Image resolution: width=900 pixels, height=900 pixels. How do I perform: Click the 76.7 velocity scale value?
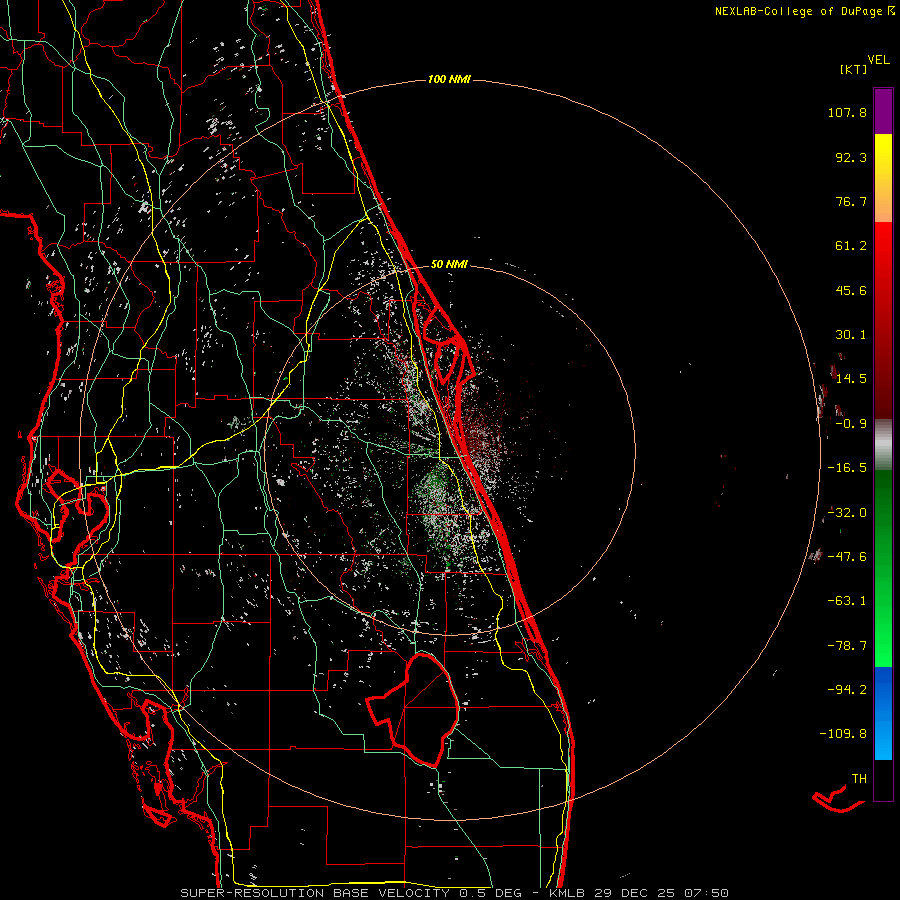point(851,201)
